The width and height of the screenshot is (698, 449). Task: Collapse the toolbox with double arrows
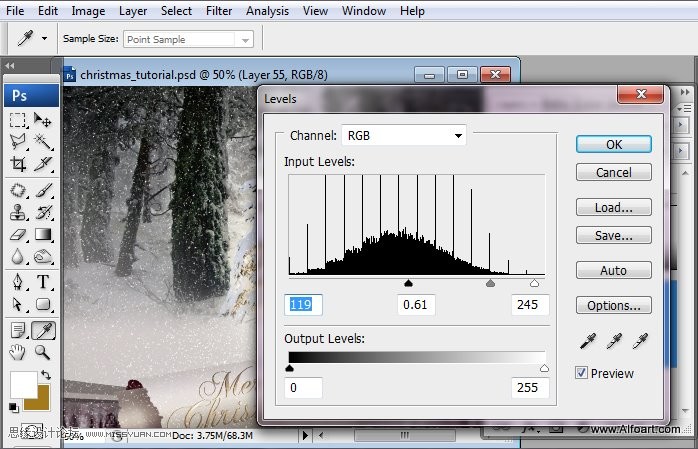(x=10, y=66)
